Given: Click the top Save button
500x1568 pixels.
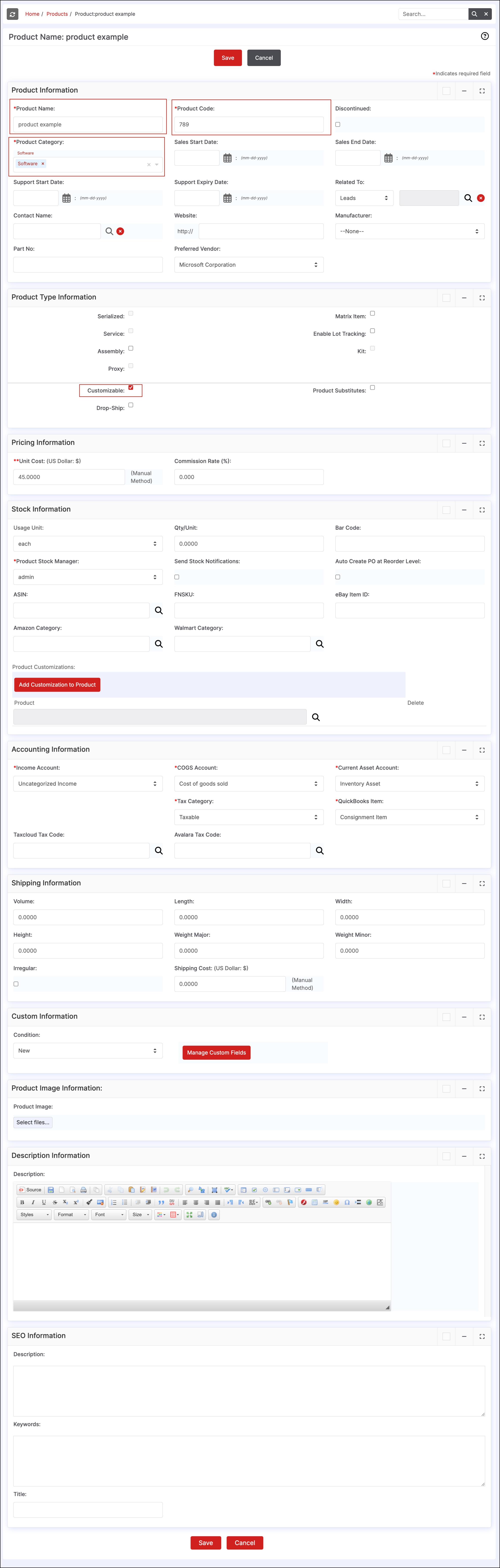Looking at the screenshot, I should 228,58.
